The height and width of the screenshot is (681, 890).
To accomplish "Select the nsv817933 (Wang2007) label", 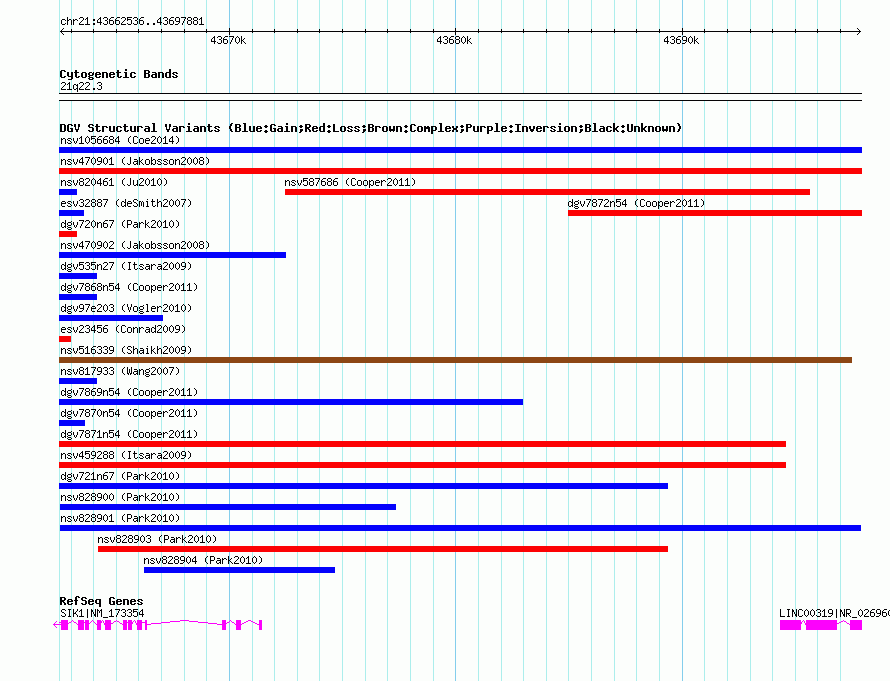I will point(120,371).
